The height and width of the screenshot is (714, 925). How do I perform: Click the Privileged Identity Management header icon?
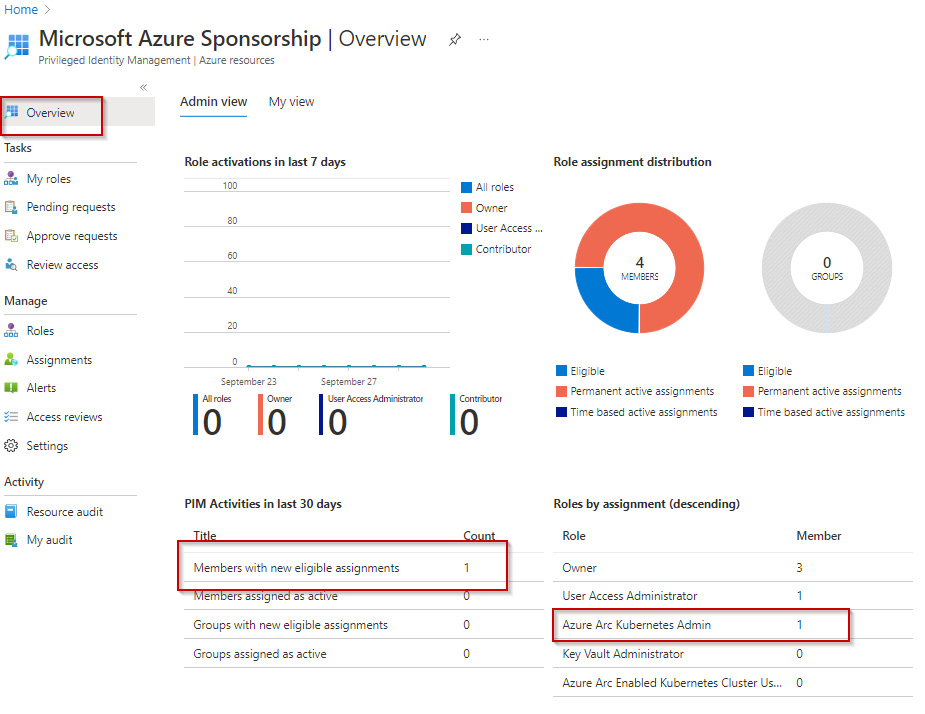click(x=17, y=46)
